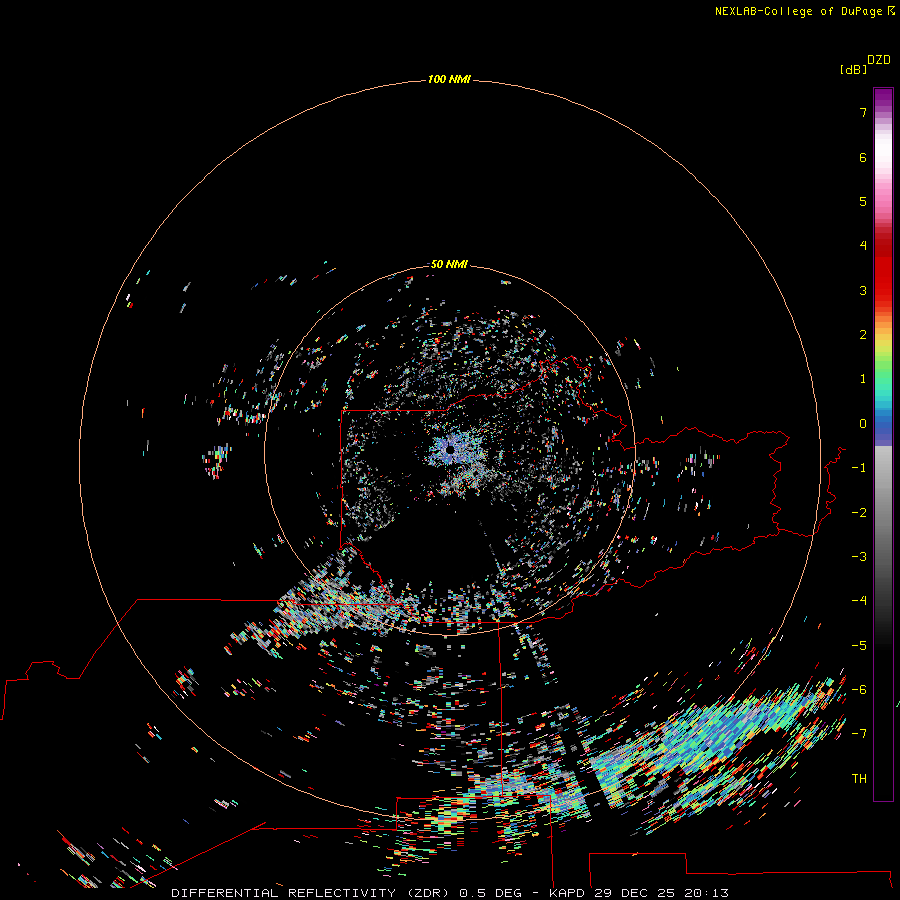Click the [dB] unit label
This screenshot has width=900, height=900.
(854, 69)
